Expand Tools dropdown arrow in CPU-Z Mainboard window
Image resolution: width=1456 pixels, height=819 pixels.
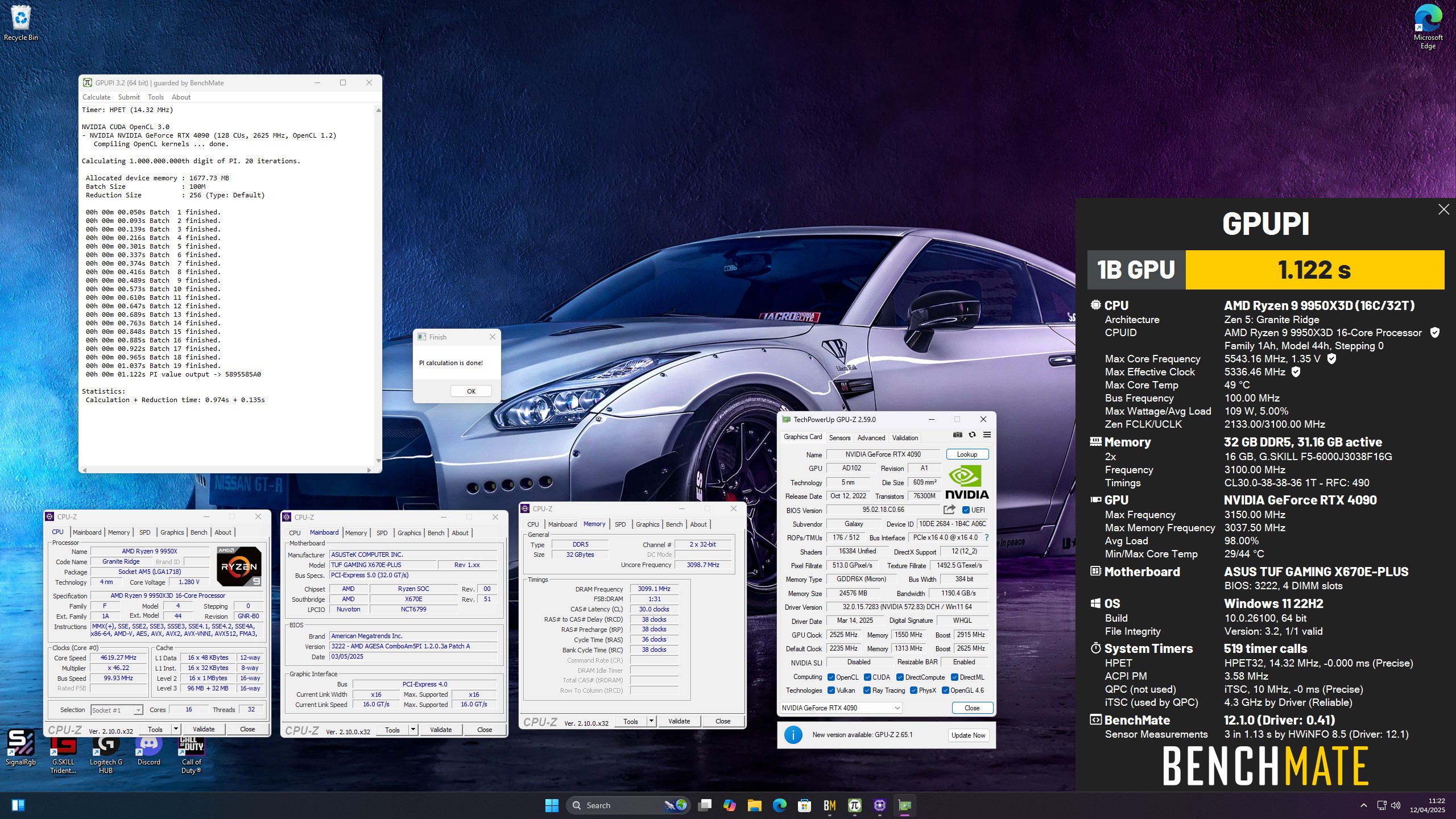pos(413,730)
